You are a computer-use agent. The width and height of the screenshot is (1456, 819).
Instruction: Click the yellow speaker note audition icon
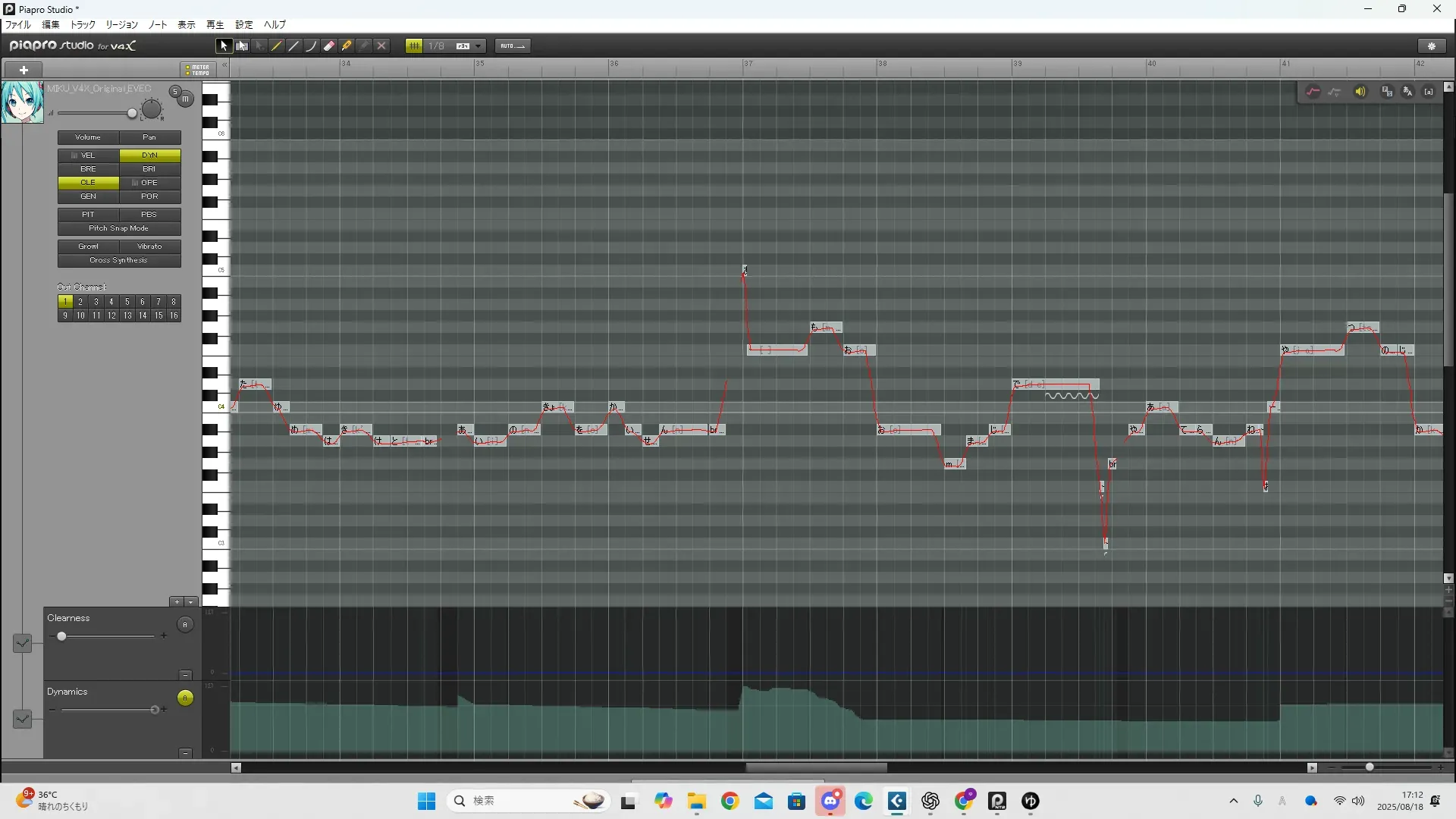click(1360, 92)
